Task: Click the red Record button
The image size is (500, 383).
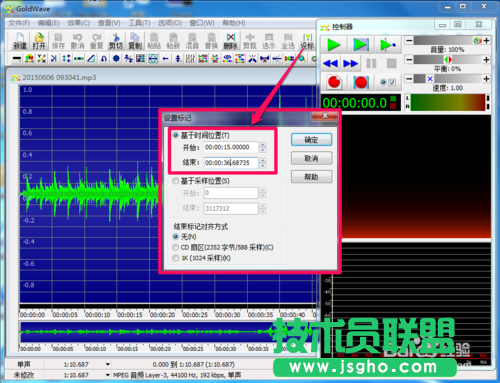Action: click(x=334, y=82)
